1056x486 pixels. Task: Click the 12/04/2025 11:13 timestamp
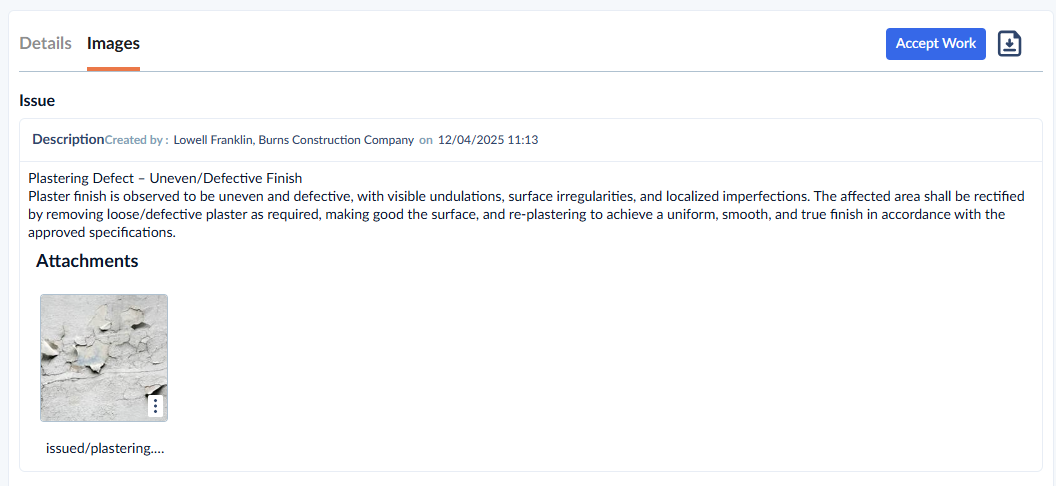(488, 140)
